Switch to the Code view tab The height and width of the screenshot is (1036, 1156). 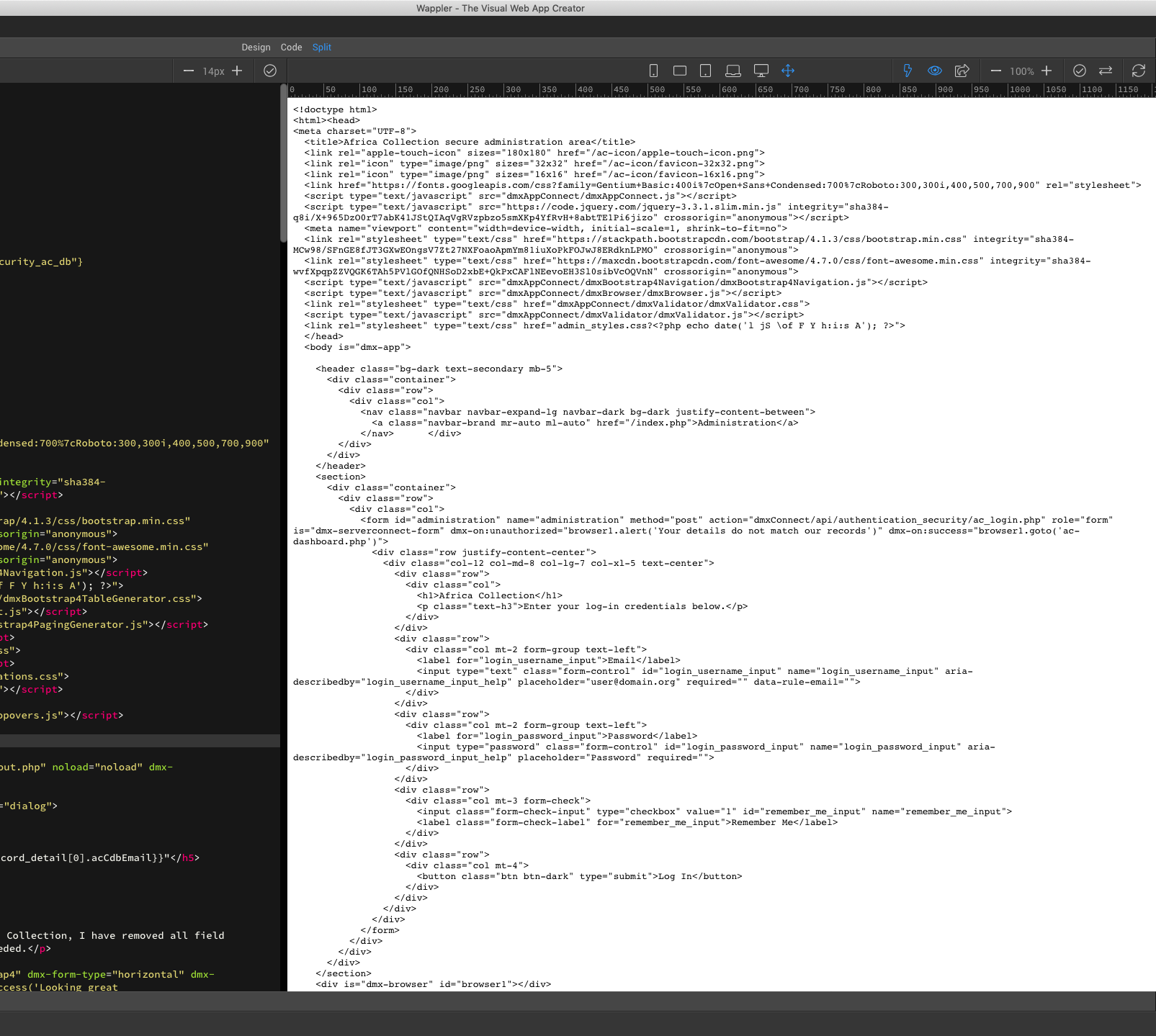(291, 48)
